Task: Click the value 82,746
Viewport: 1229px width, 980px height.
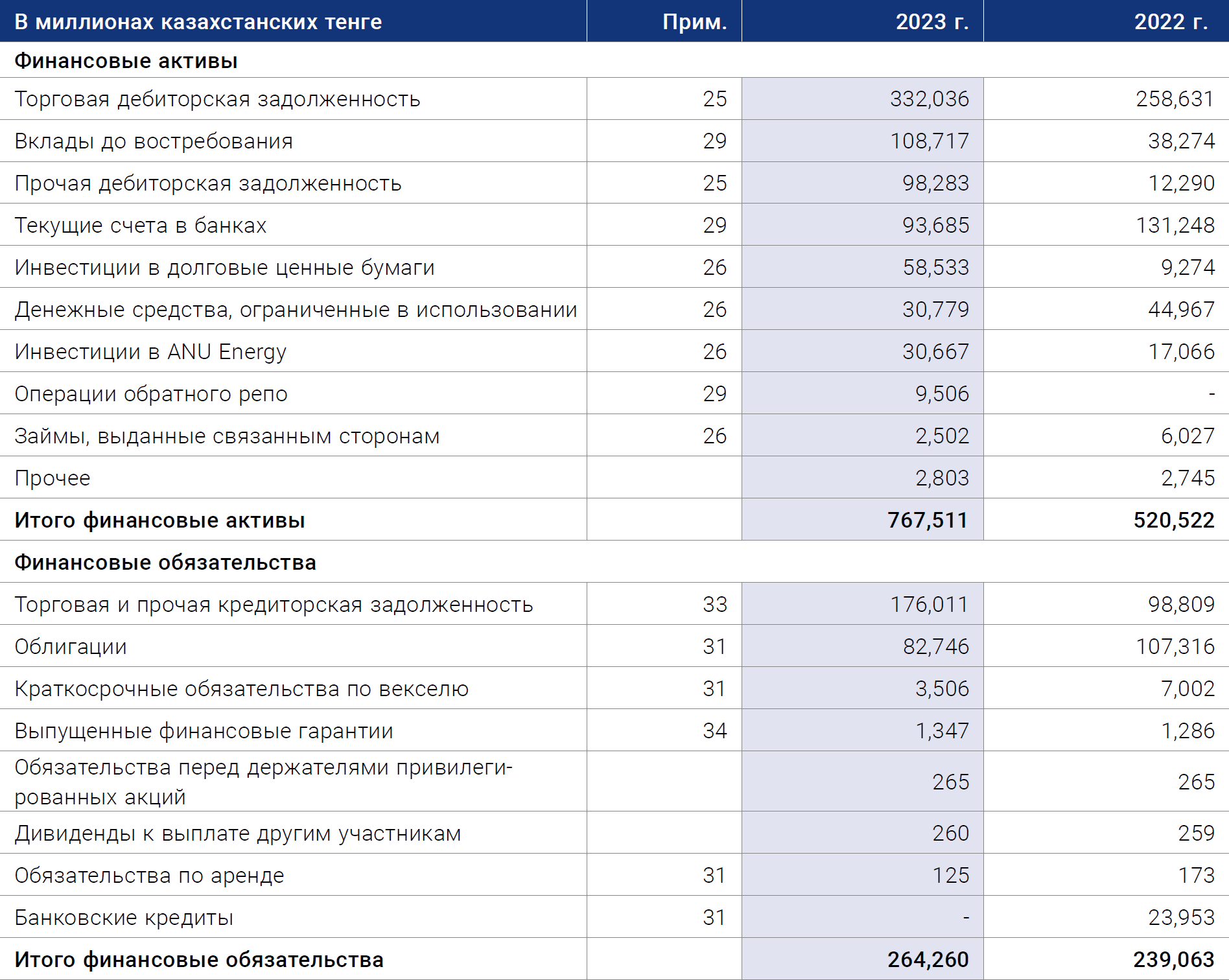Action: [935, 647]
